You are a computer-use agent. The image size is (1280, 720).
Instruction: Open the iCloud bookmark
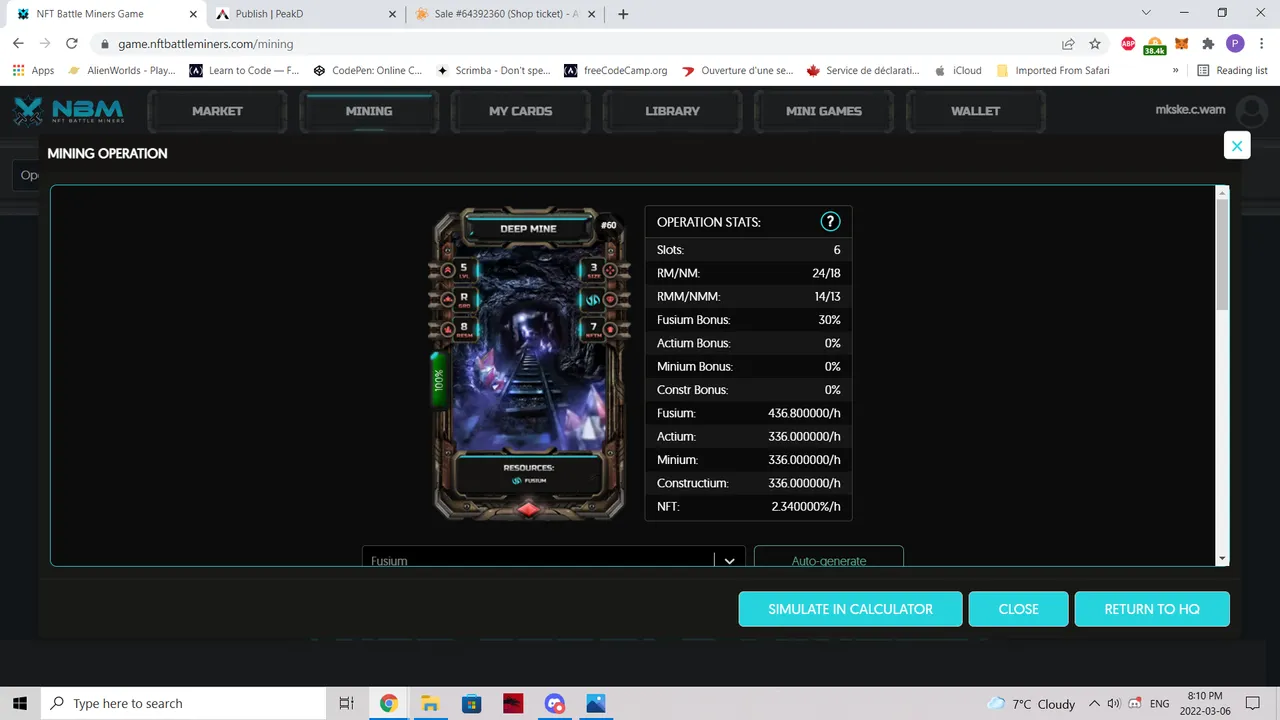pyautogui.click(x=958, y=71)
